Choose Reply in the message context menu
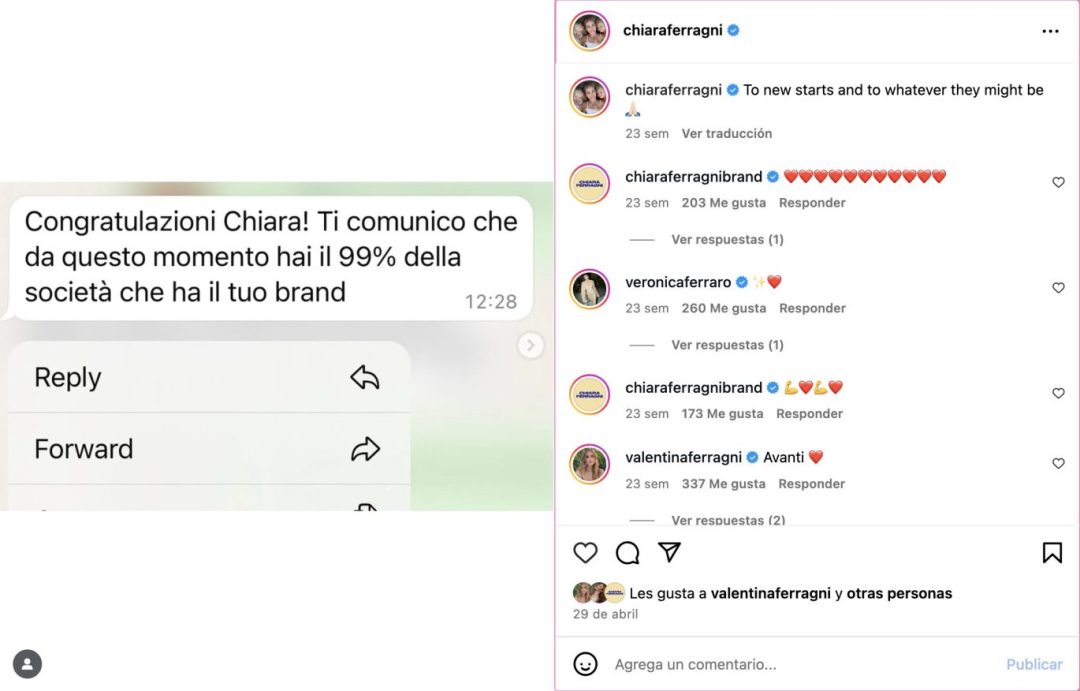 coord(209,378)
